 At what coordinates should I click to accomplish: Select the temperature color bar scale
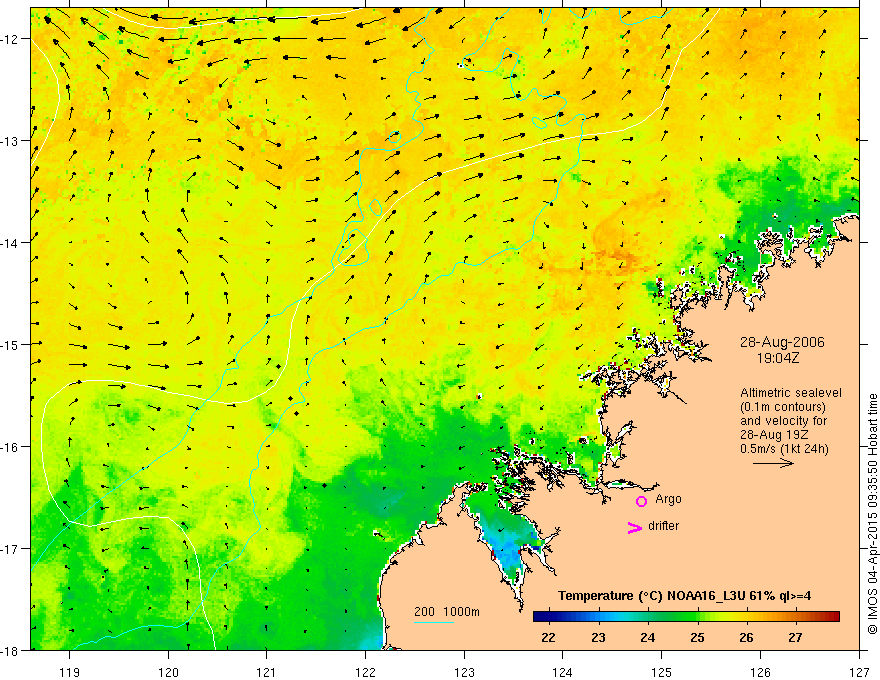coord(686,617)
